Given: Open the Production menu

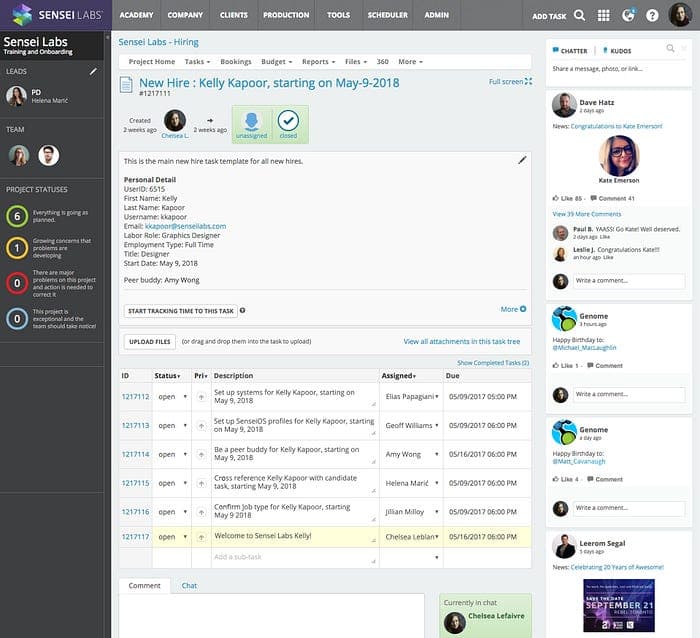Looking at the screenshot, I should 286,15.
